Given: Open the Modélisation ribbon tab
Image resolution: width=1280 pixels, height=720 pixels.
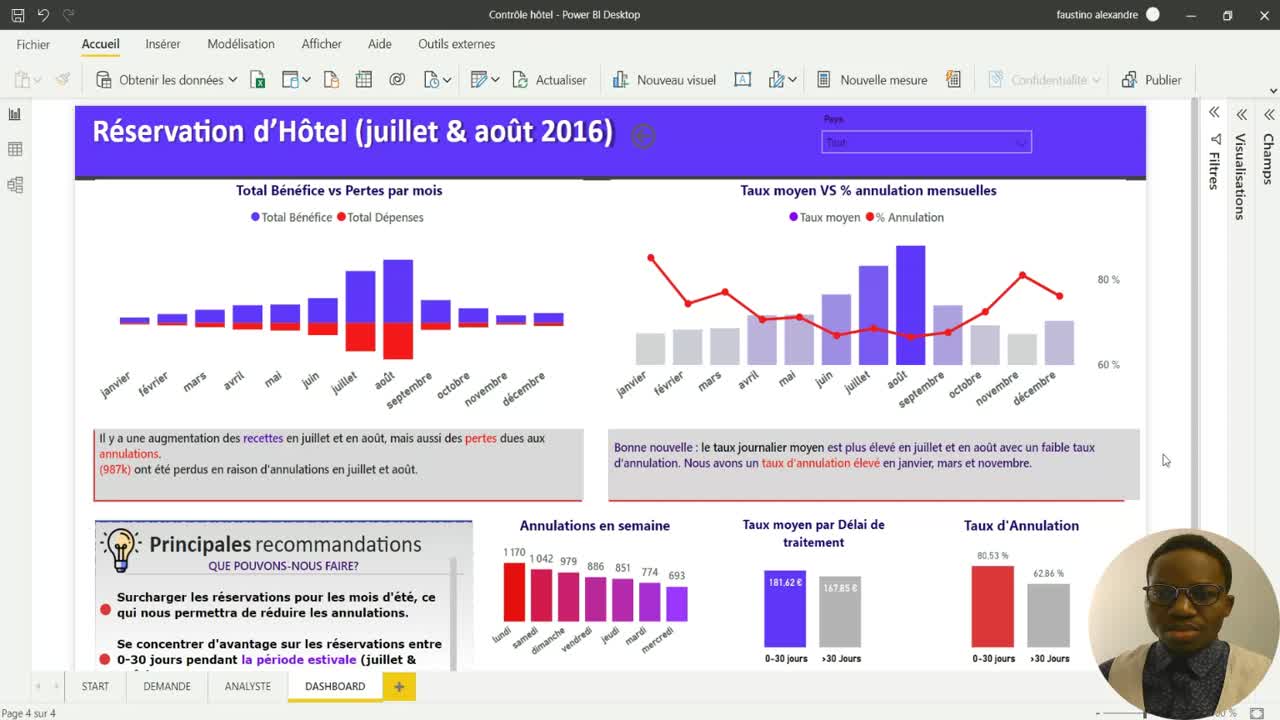Looking at the screenshot, I should click(x=240, y=44).
